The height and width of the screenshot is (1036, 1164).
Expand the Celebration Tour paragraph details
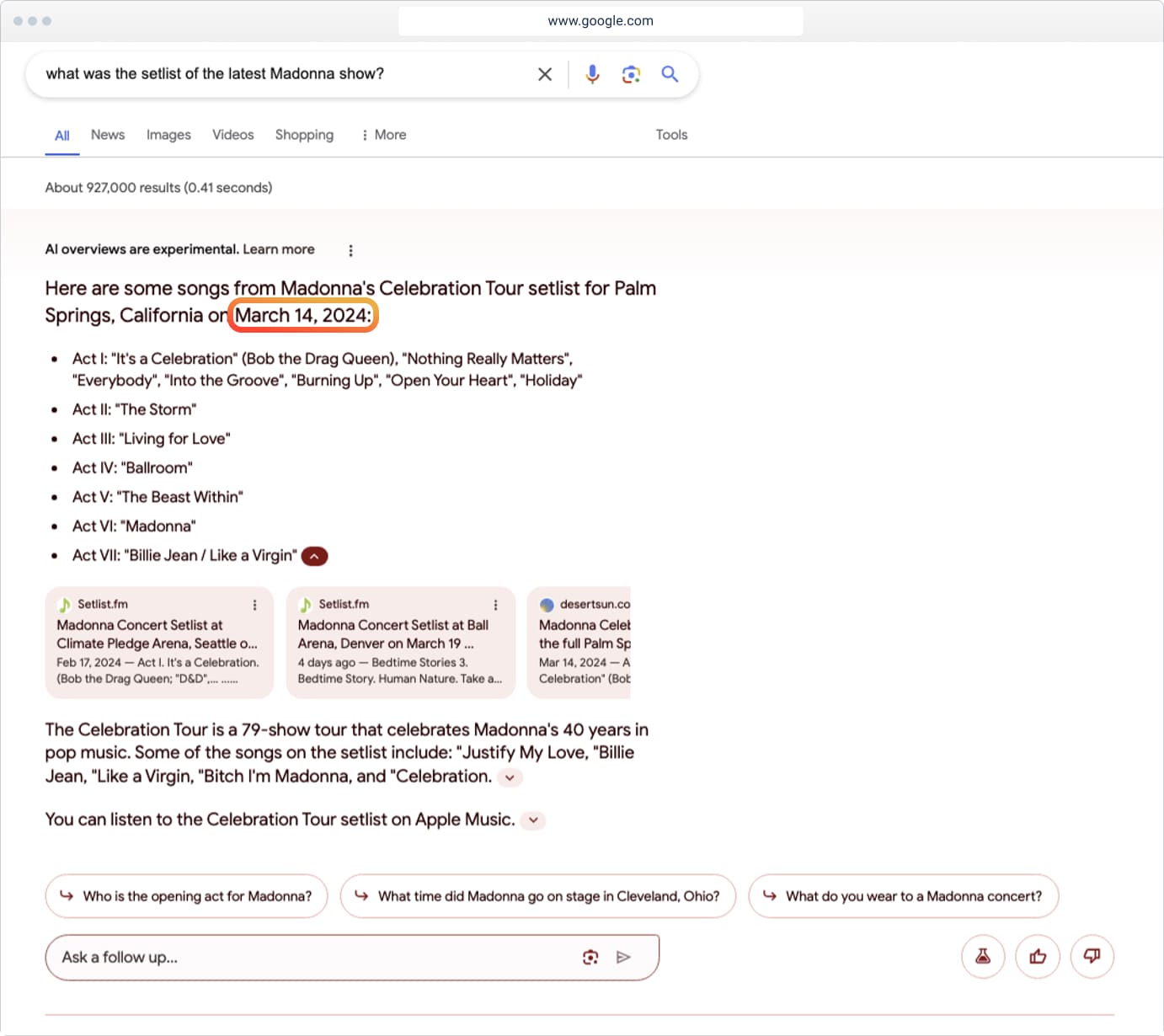point(510,777)
